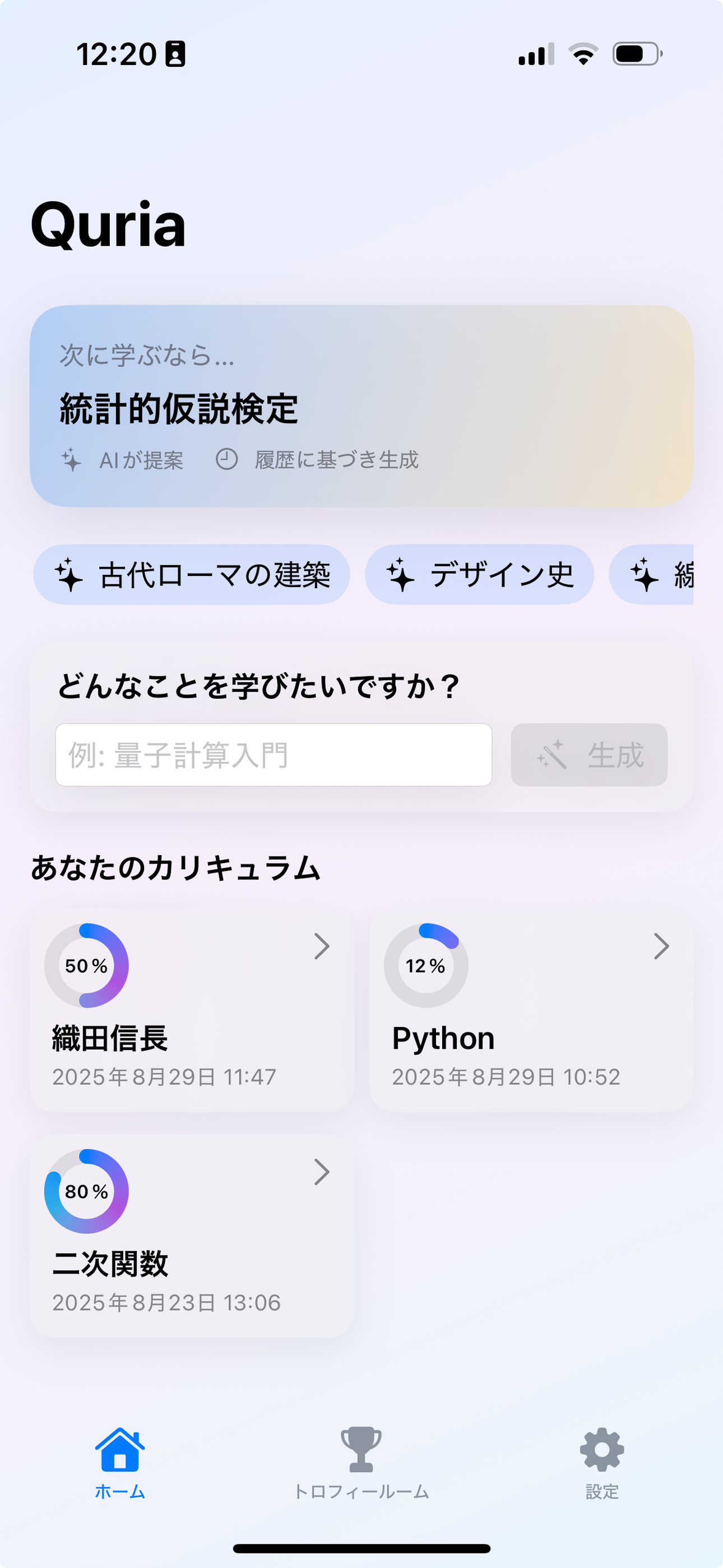
Task: Switch to the 設定 tab label
Action: click(x=602, y=1492)
